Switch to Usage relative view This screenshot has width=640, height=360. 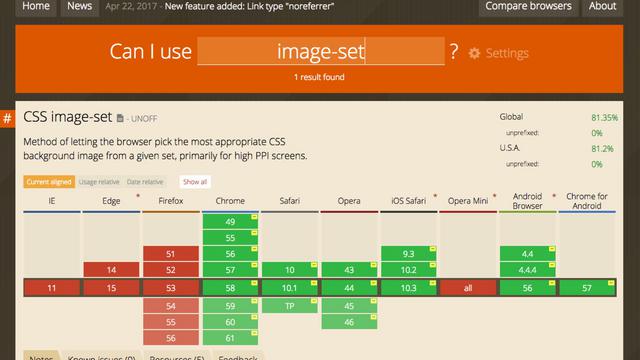pos(99,182)
